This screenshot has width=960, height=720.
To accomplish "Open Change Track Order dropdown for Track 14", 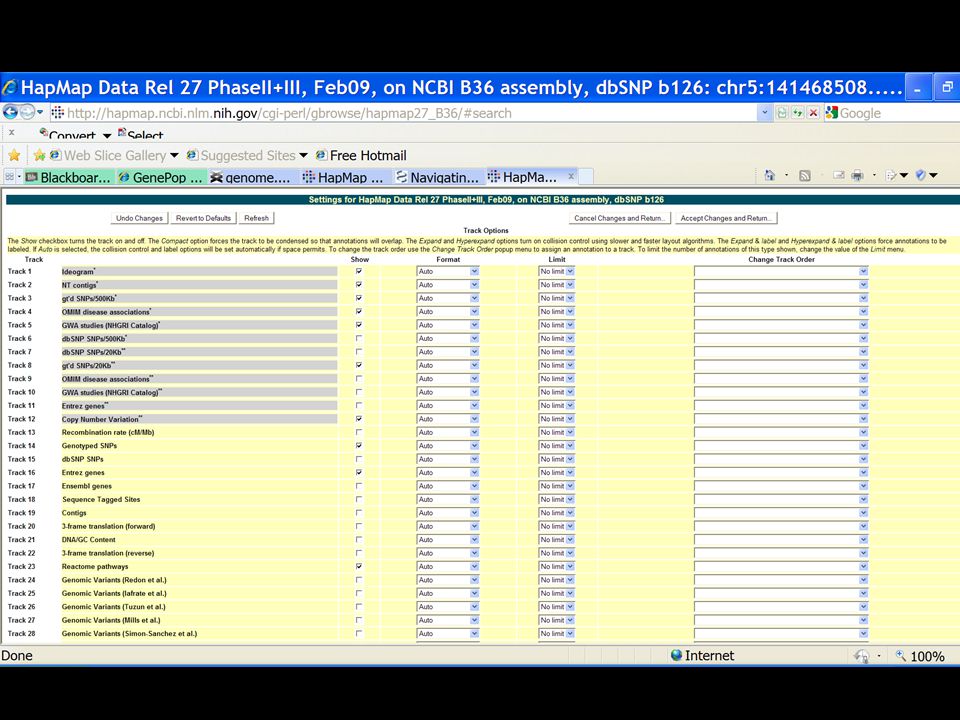I will click(781, 446).
